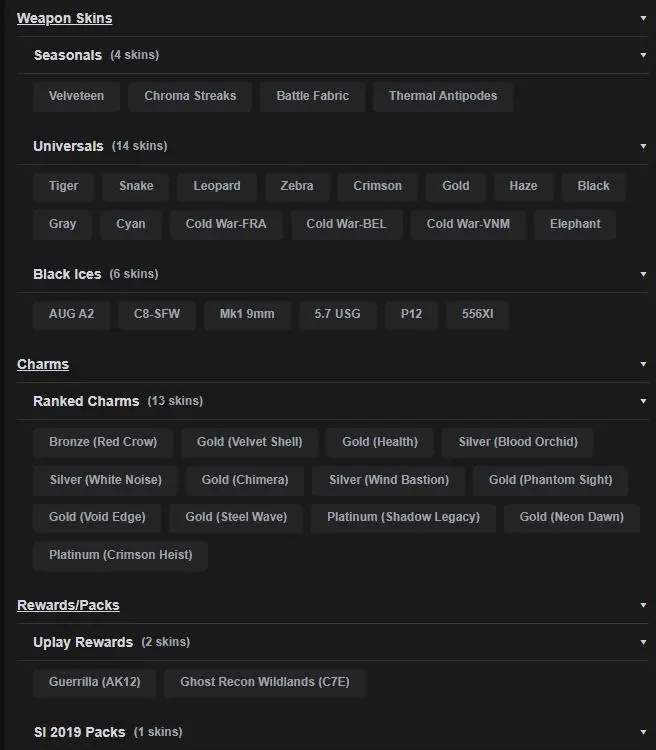656x750 pixels.
Task: Open the Charms heading link
Action: [x=43, y=364]
